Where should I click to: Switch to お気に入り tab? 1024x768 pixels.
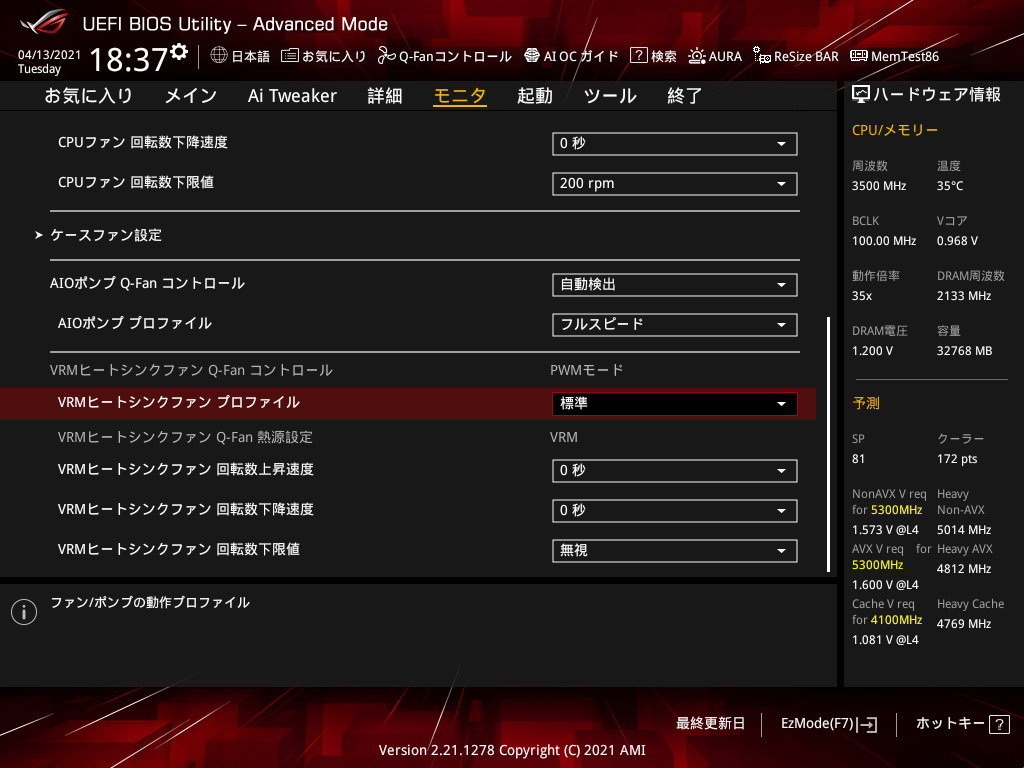click(88, 96)
